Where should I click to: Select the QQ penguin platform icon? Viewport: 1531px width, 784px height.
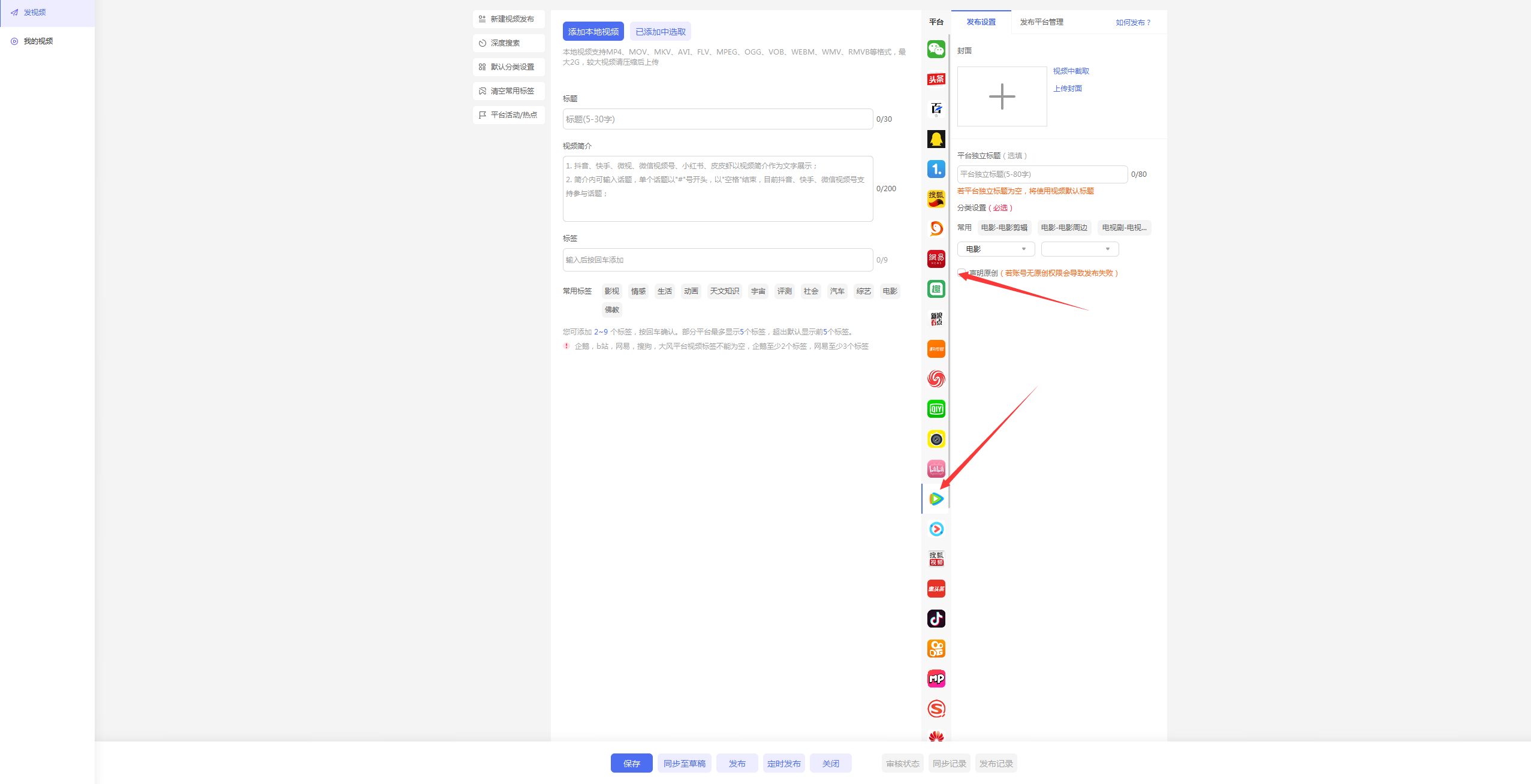936,139
